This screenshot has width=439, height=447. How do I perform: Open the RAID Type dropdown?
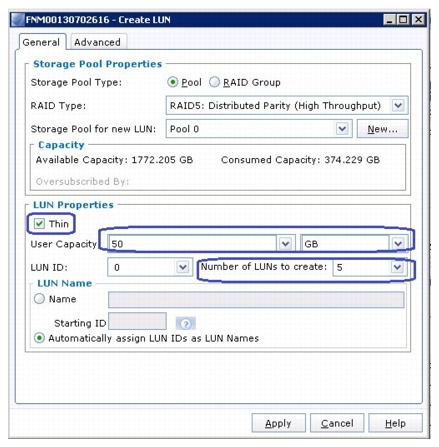click(398, 106)
